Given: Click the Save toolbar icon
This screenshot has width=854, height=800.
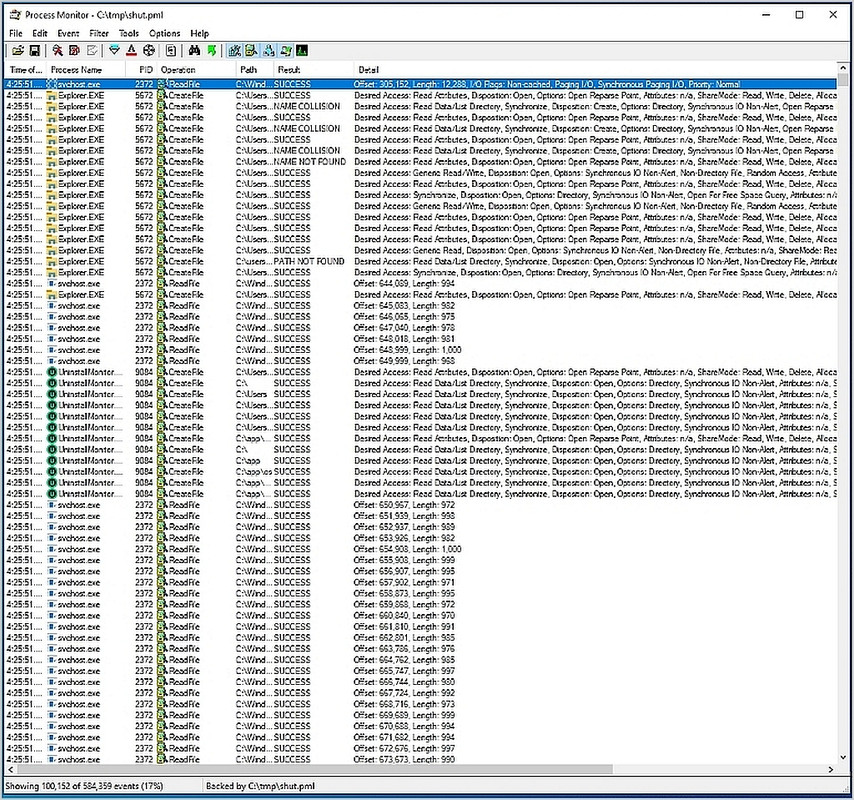Looking at the screenshot, I should coord(34,51).
